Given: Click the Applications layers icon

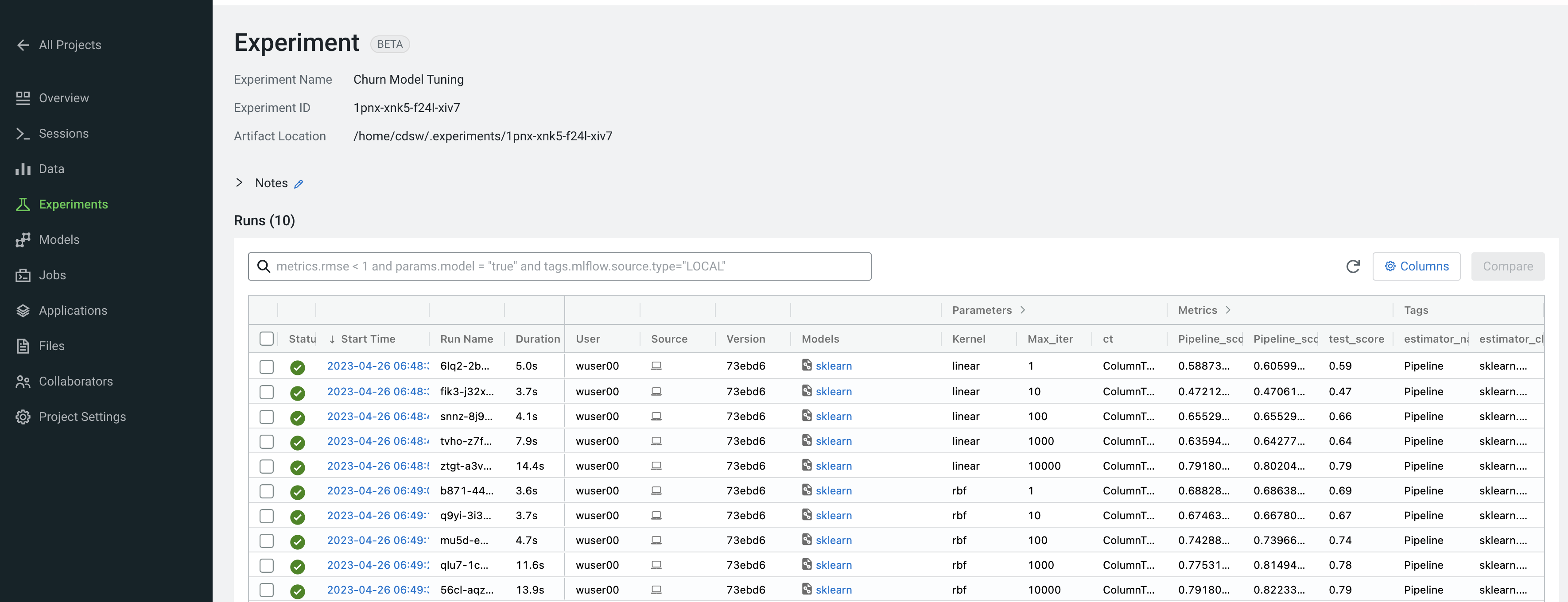Looking at the screenshot, I should click(x=23, y=311).
